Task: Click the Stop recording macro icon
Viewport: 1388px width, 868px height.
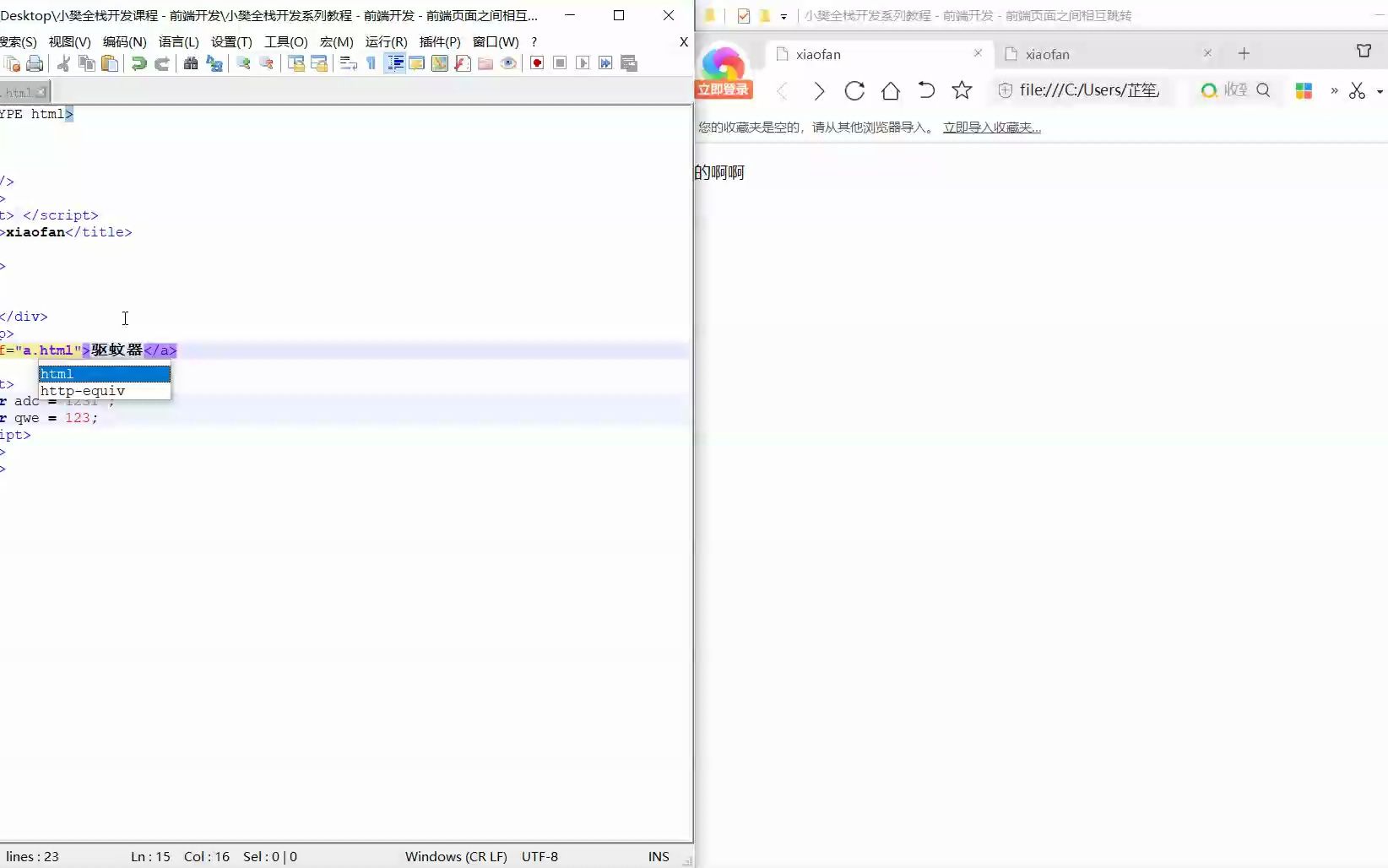Action: pyautogui.click(x=560, y=63)
